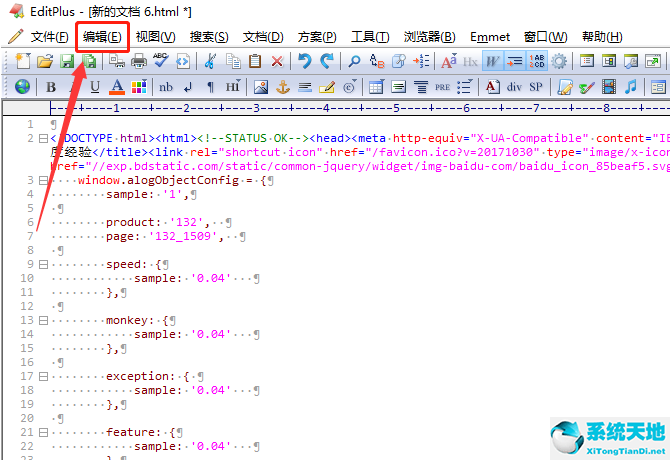Print the document using the printer icon
Image resolution: width=670 pixels, height=460 pixels.
pos(138,62)
